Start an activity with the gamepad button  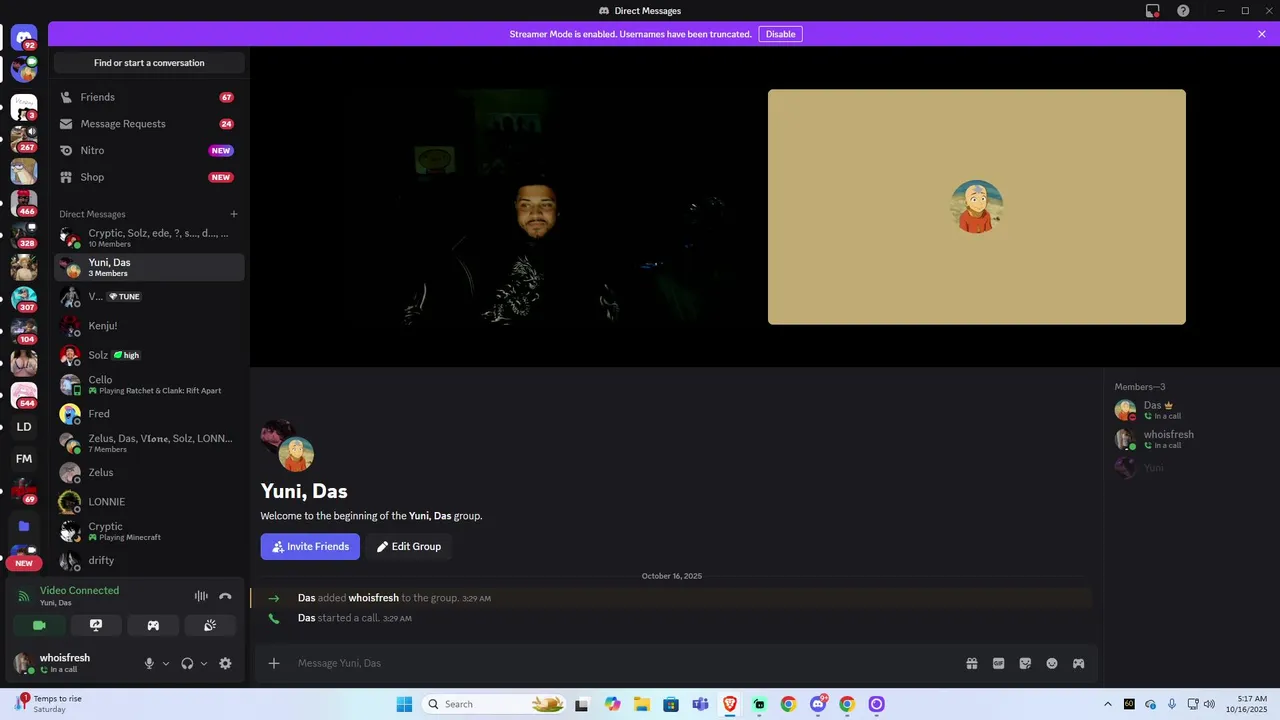[153, 625]
